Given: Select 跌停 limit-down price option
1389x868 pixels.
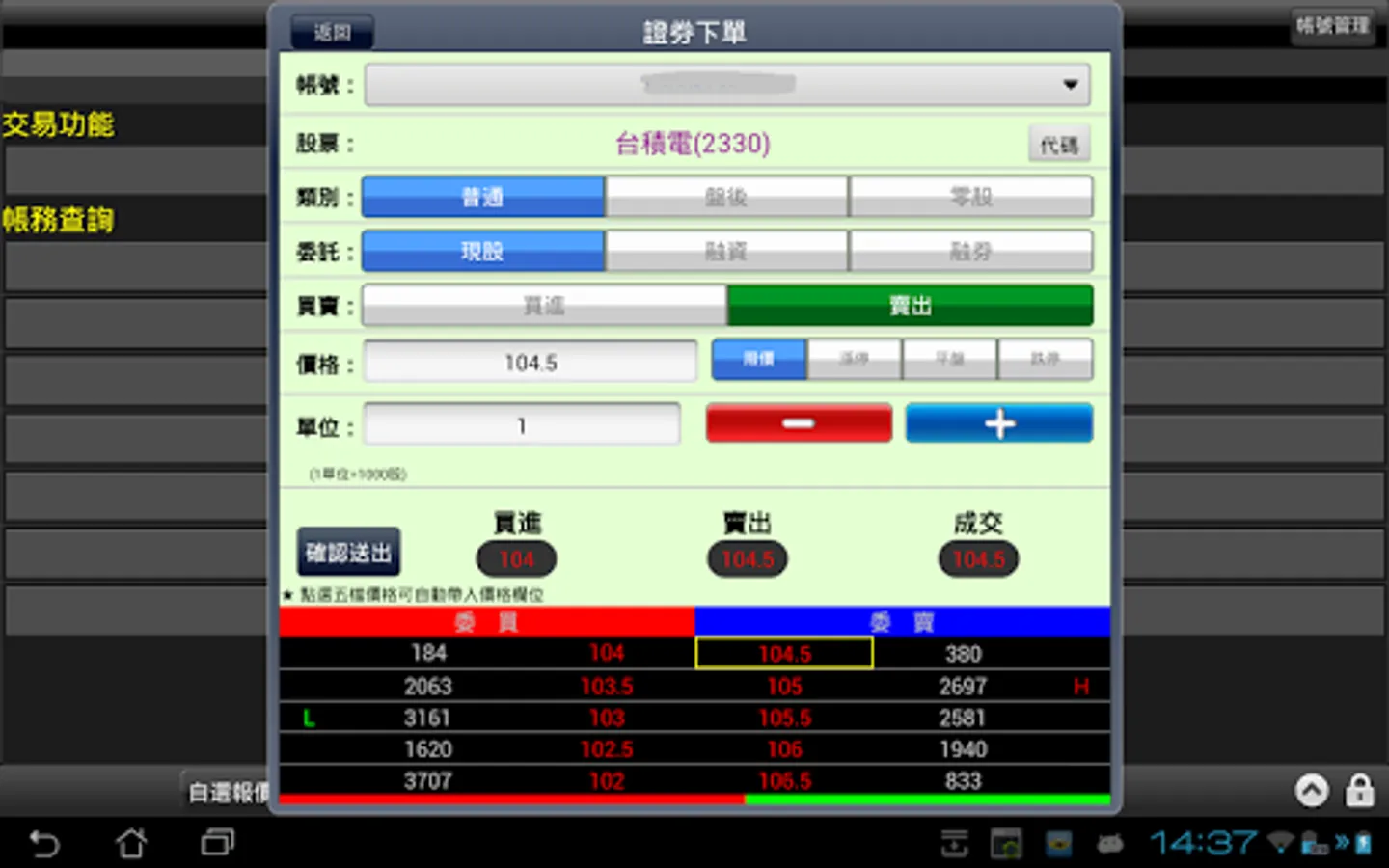Looking at the screenshot, I should 1046,359.
